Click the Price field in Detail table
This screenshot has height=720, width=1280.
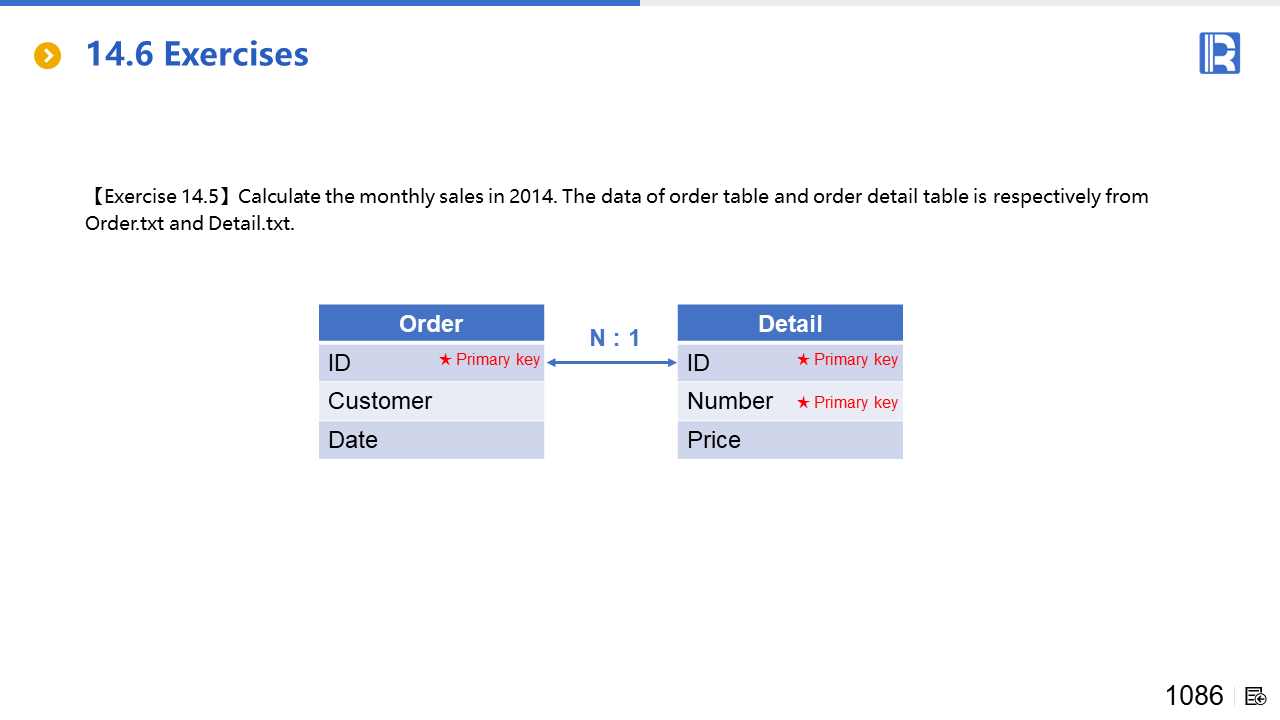(x=714, y=440)
